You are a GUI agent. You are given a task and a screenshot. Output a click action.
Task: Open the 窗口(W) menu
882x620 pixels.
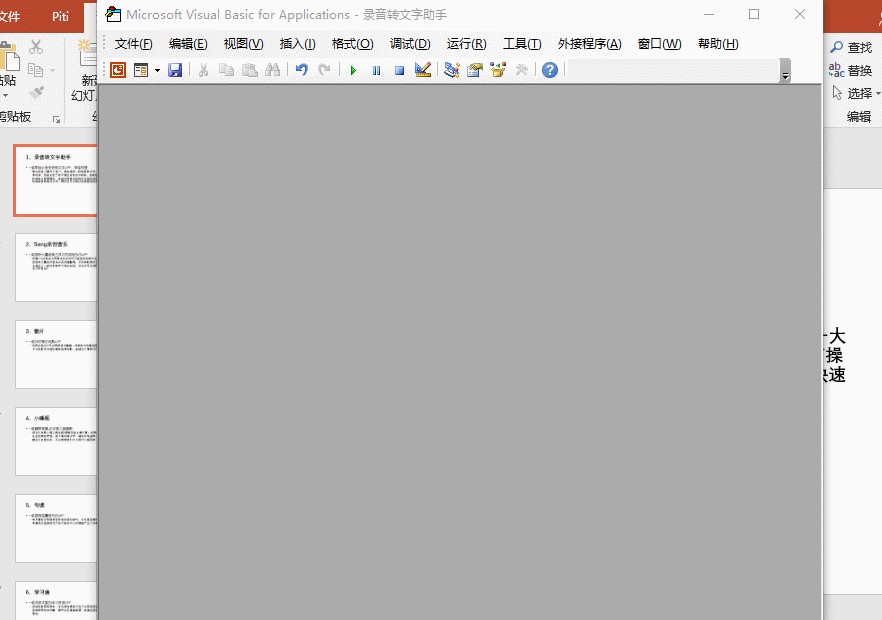(659, 44)
